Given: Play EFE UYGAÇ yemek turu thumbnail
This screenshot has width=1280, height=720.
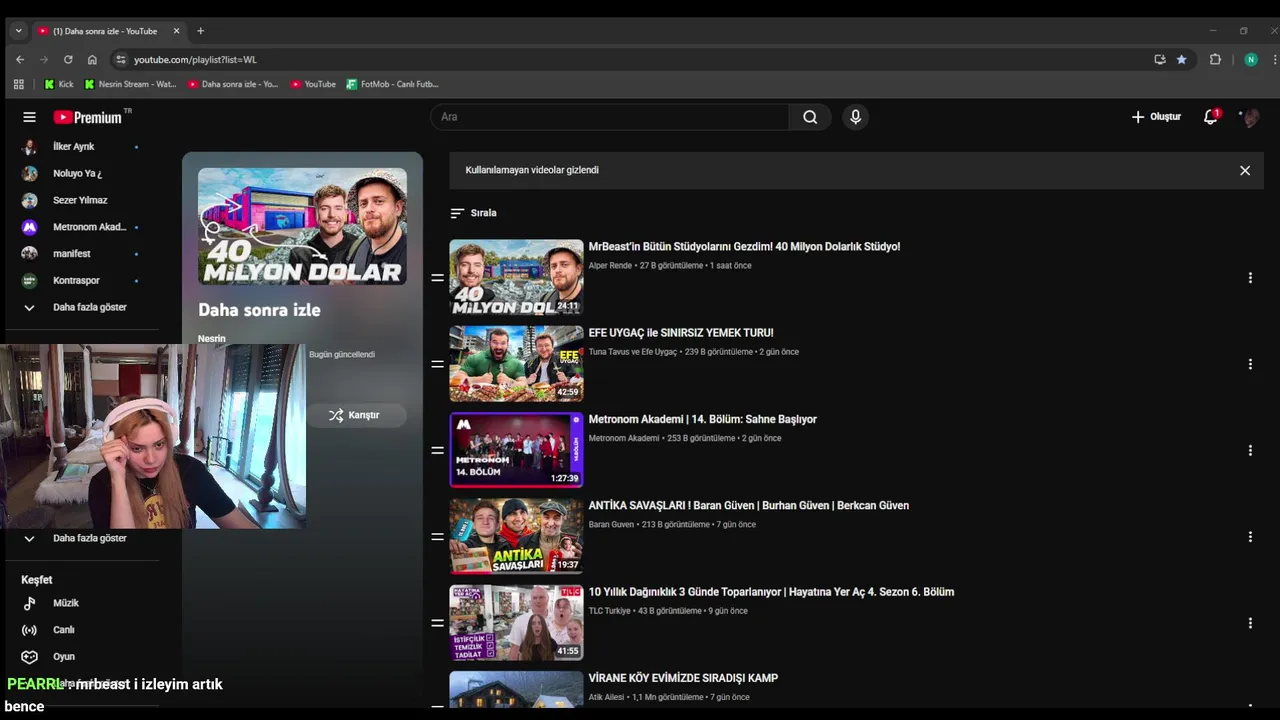Looking at the screenshot, I should click(x=516, y=363).
